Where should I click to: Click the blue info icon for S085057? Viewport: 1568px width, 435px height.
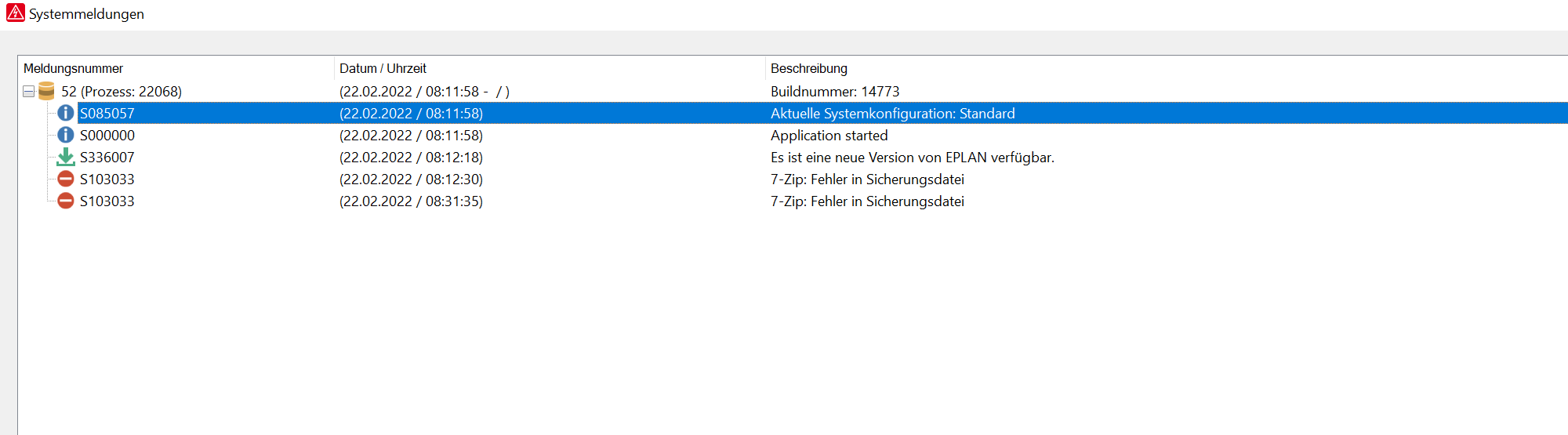tap(66, 114)
